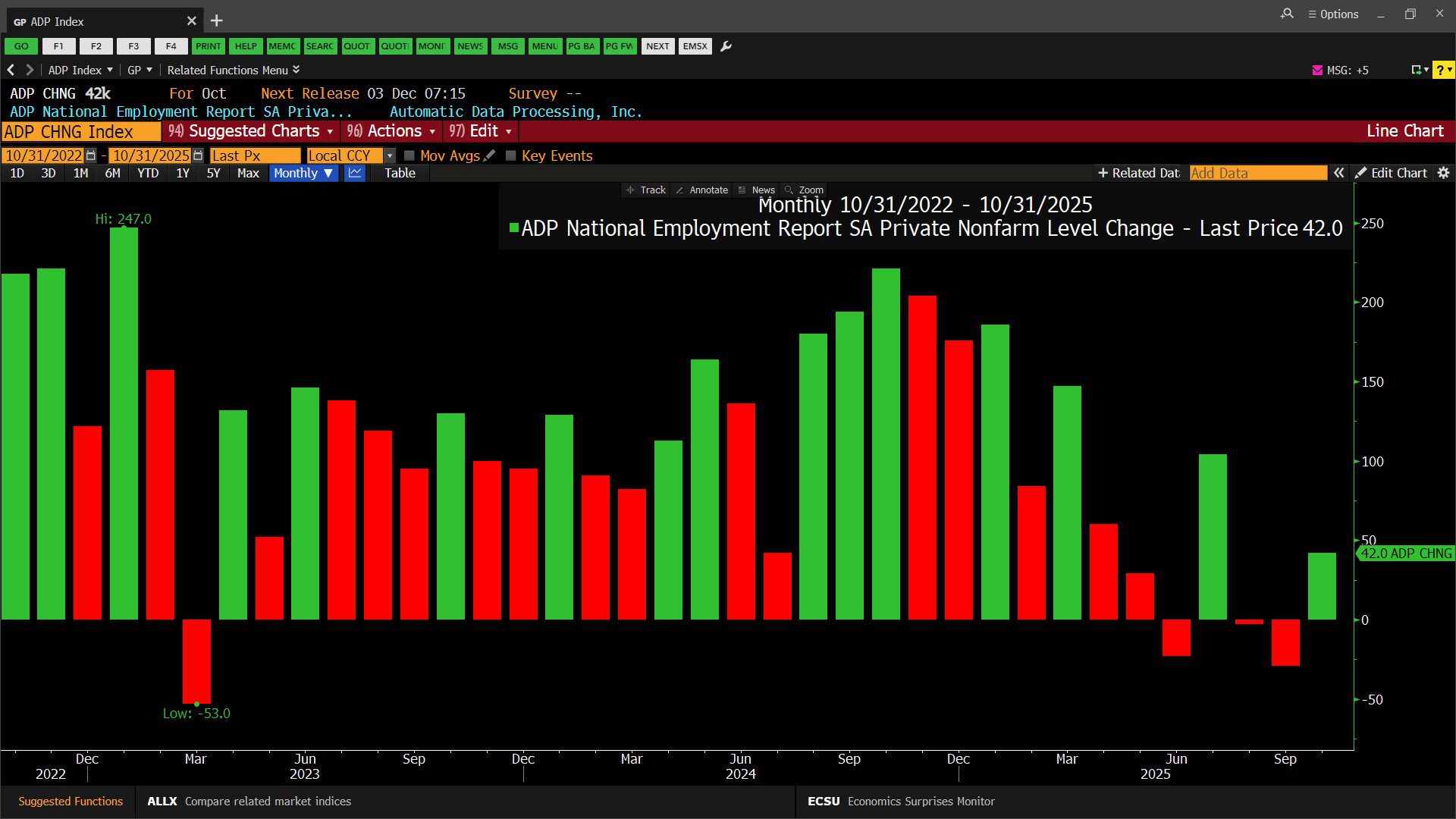
Task: Enable the Mov Avgs checkbox
Action: [x=409, y=155]
